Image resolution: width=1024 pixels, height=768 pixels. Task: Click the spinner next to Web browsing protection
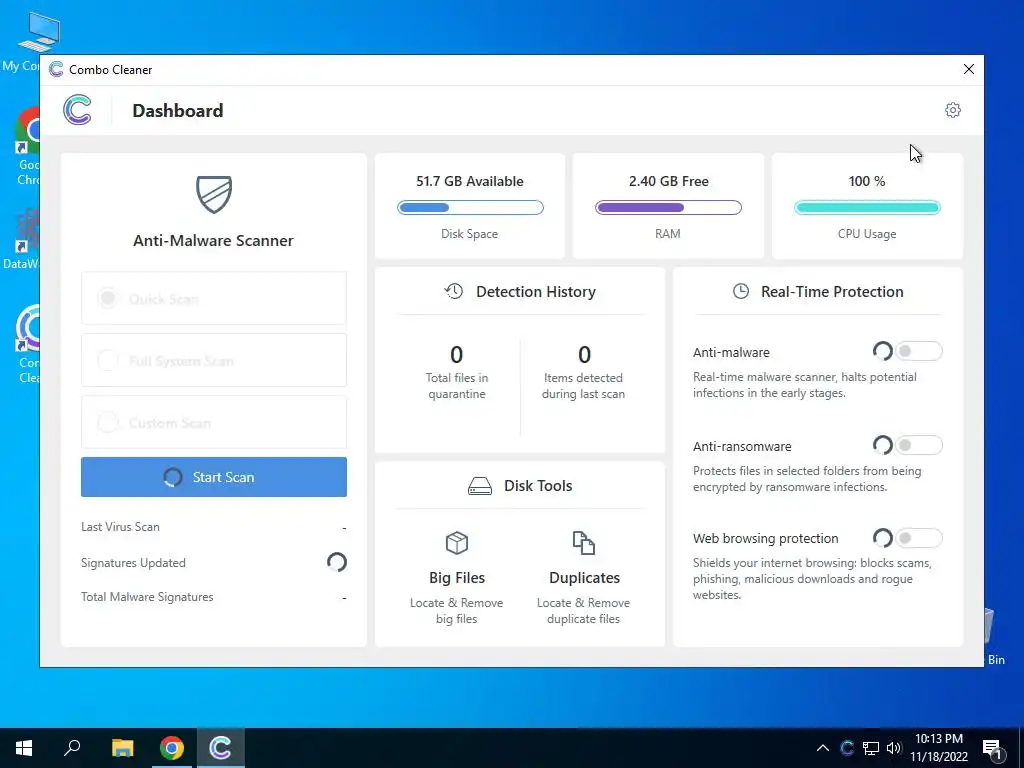(x=882, y=538)
